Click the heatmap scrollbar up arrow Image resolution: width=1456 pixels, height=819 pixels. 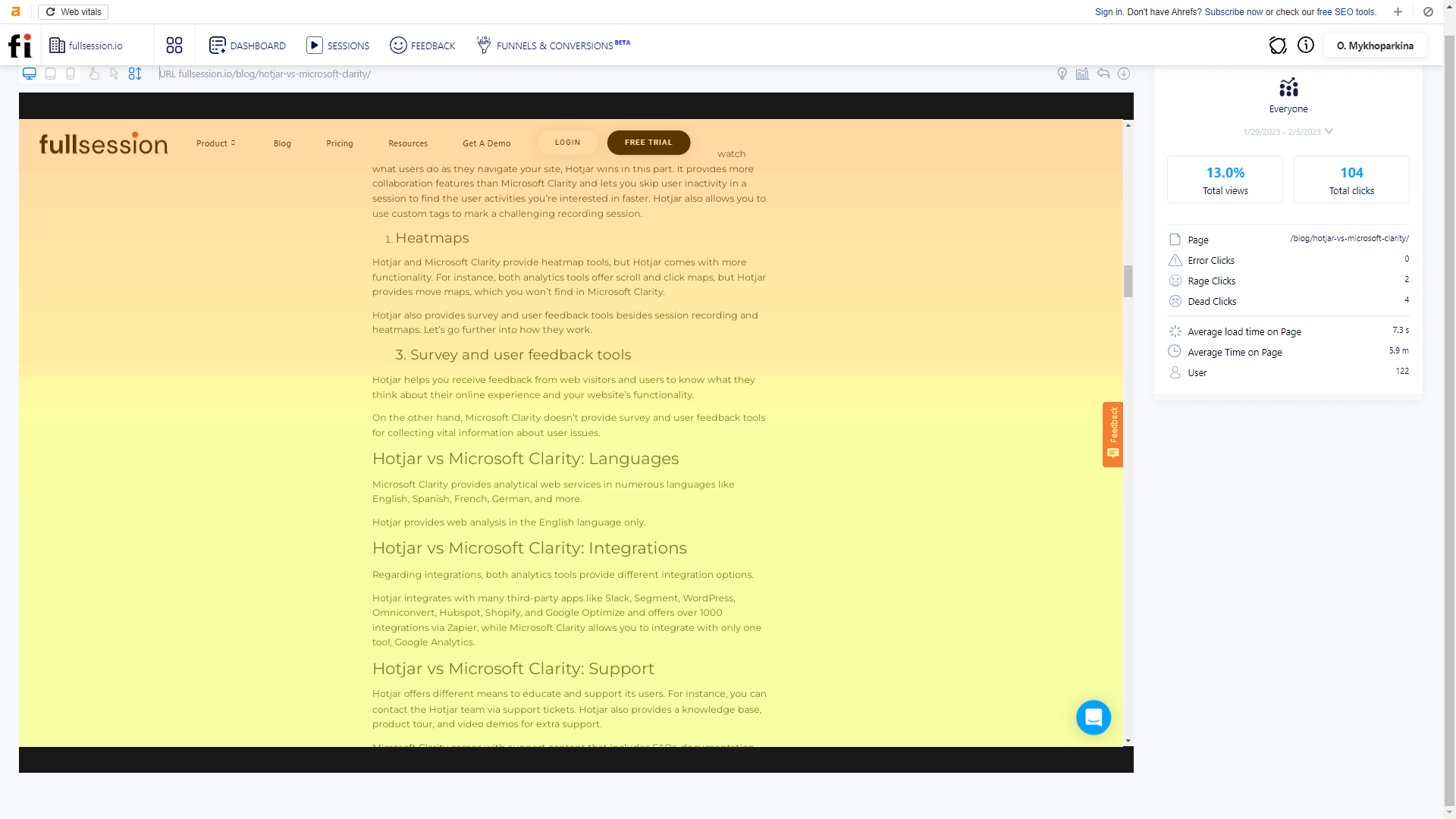tap(1128, 125)
